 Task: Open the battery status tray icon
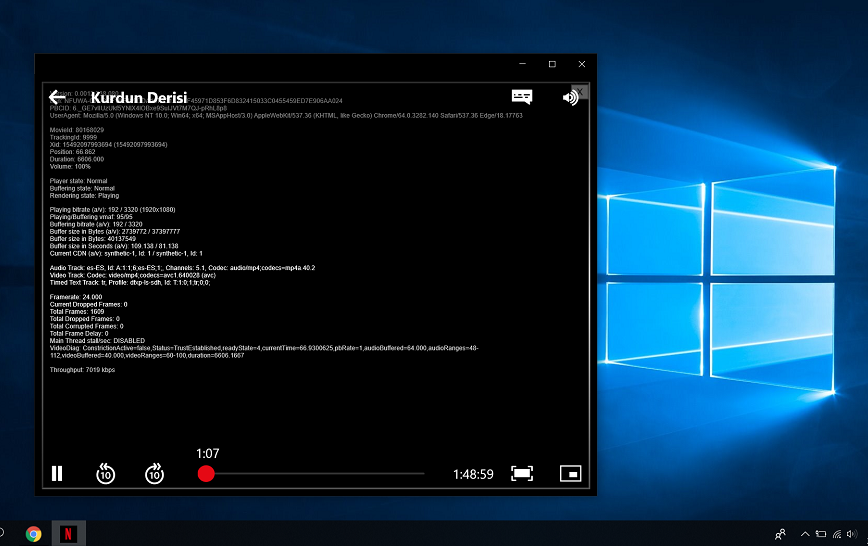pyautogui.click(x=821, y=534)
